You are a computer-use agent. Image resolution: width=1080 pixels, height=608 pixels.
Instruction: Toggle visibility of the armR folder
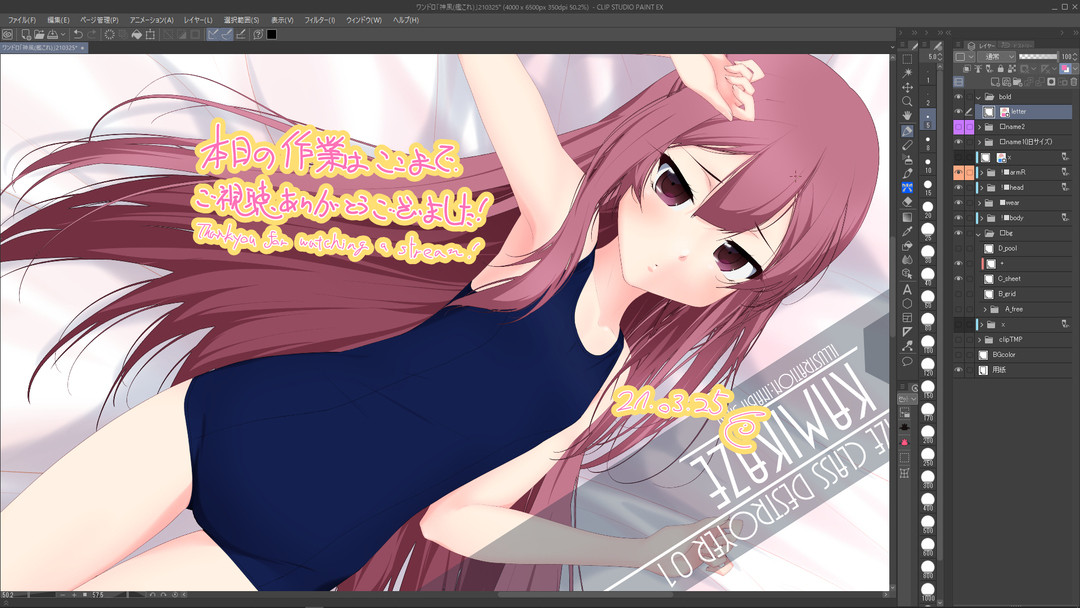coord(958,172)
